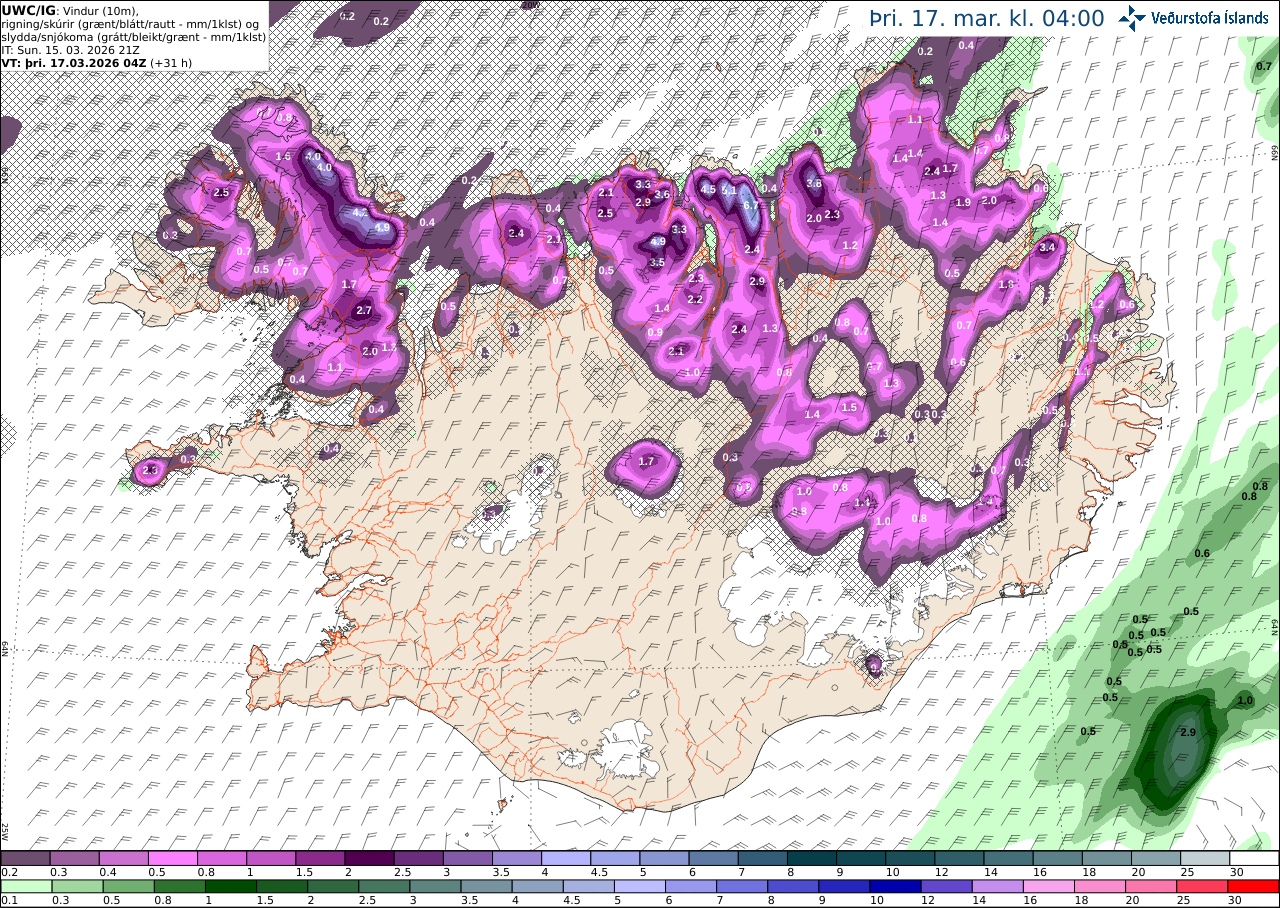Viewport: 1280px width, 908px height.
Task: Select the dark teal 8 swatch, upper legend
Action: (812, 858)
